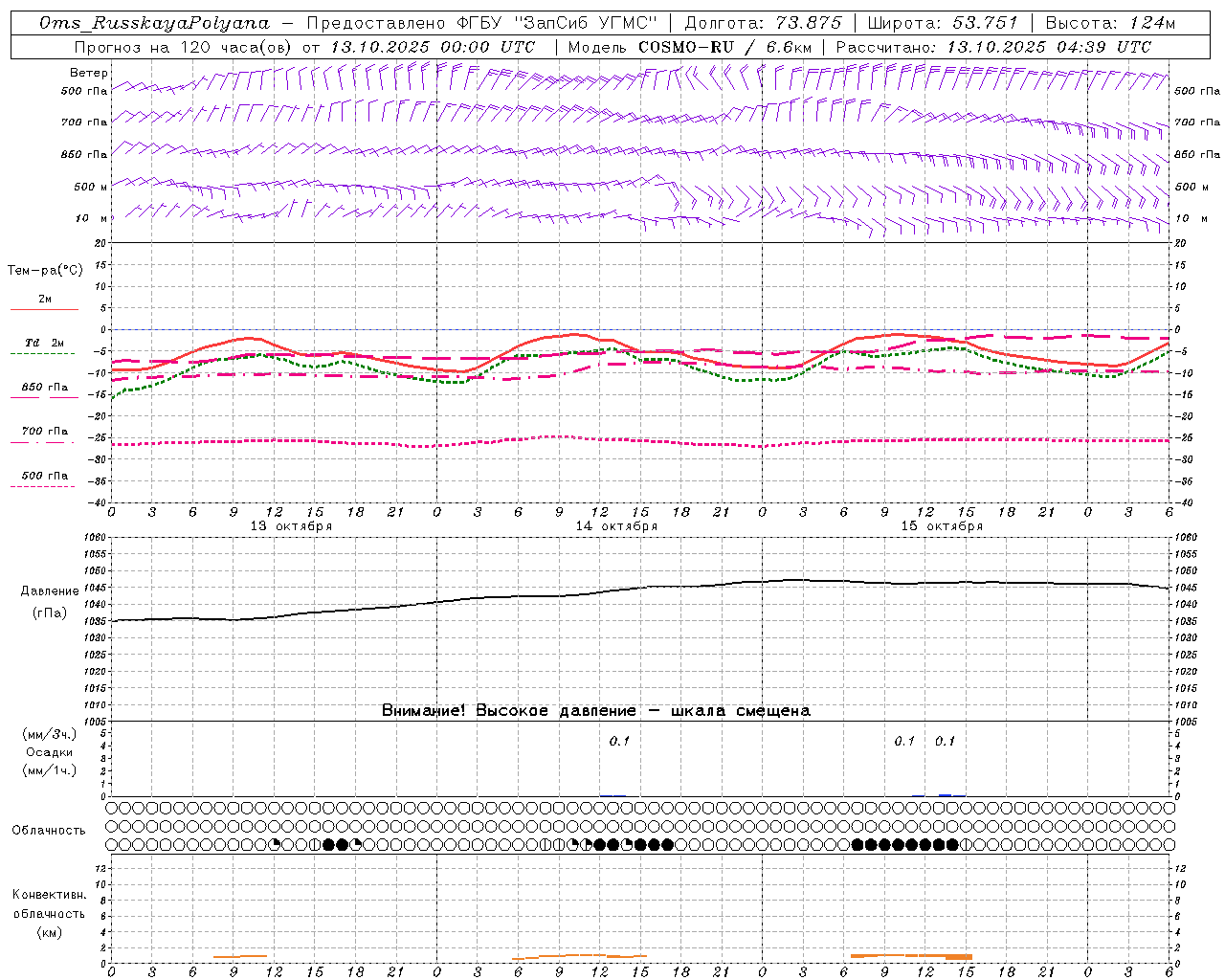The image size is (1225, 980).
Task: Click the '15 октября' date label
Action: tap(942, 526)
